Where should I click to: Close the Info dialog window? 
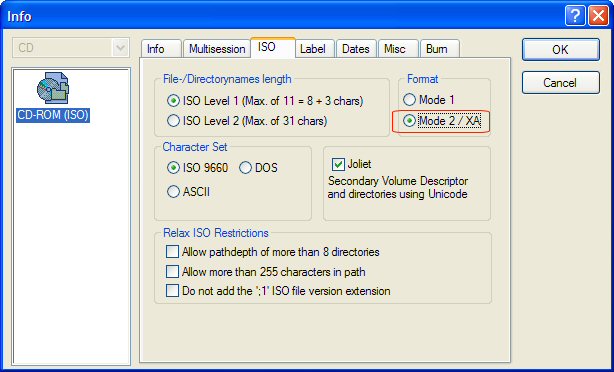[599, 16]
